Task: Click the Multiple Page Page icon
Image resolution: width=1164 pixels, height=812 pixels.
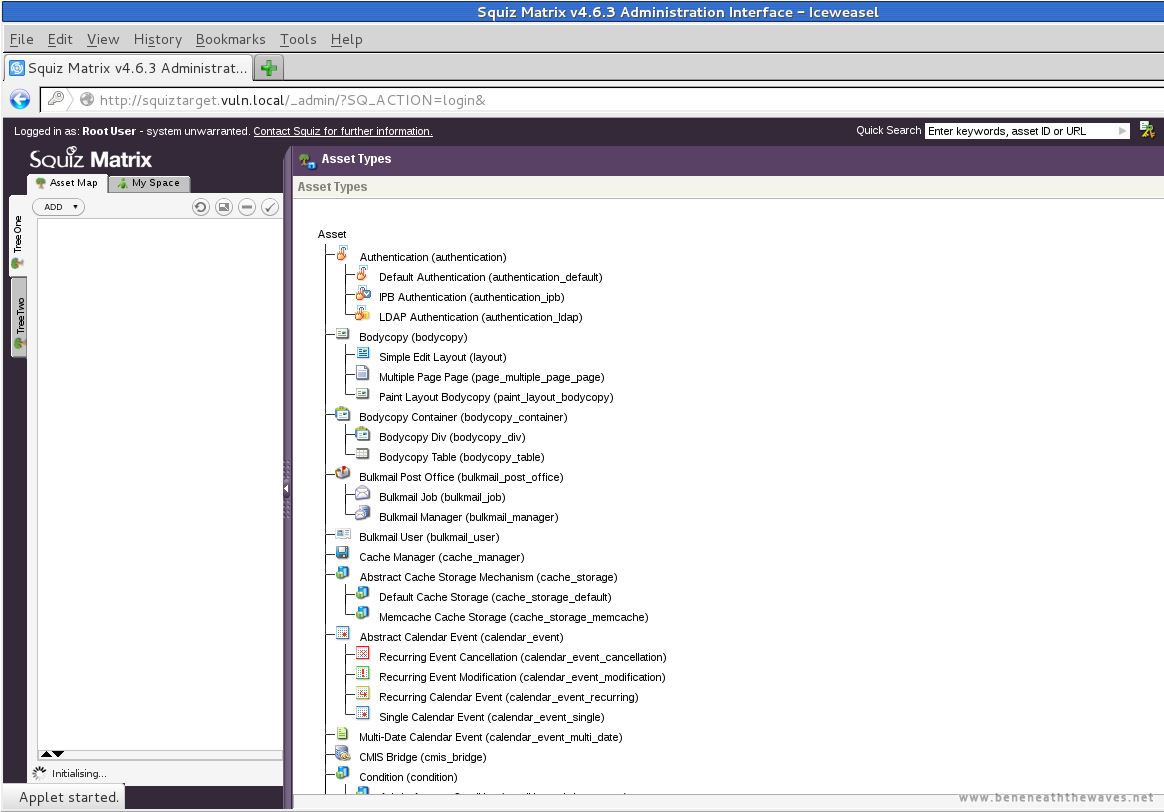Action: click(x=362, y=373)
